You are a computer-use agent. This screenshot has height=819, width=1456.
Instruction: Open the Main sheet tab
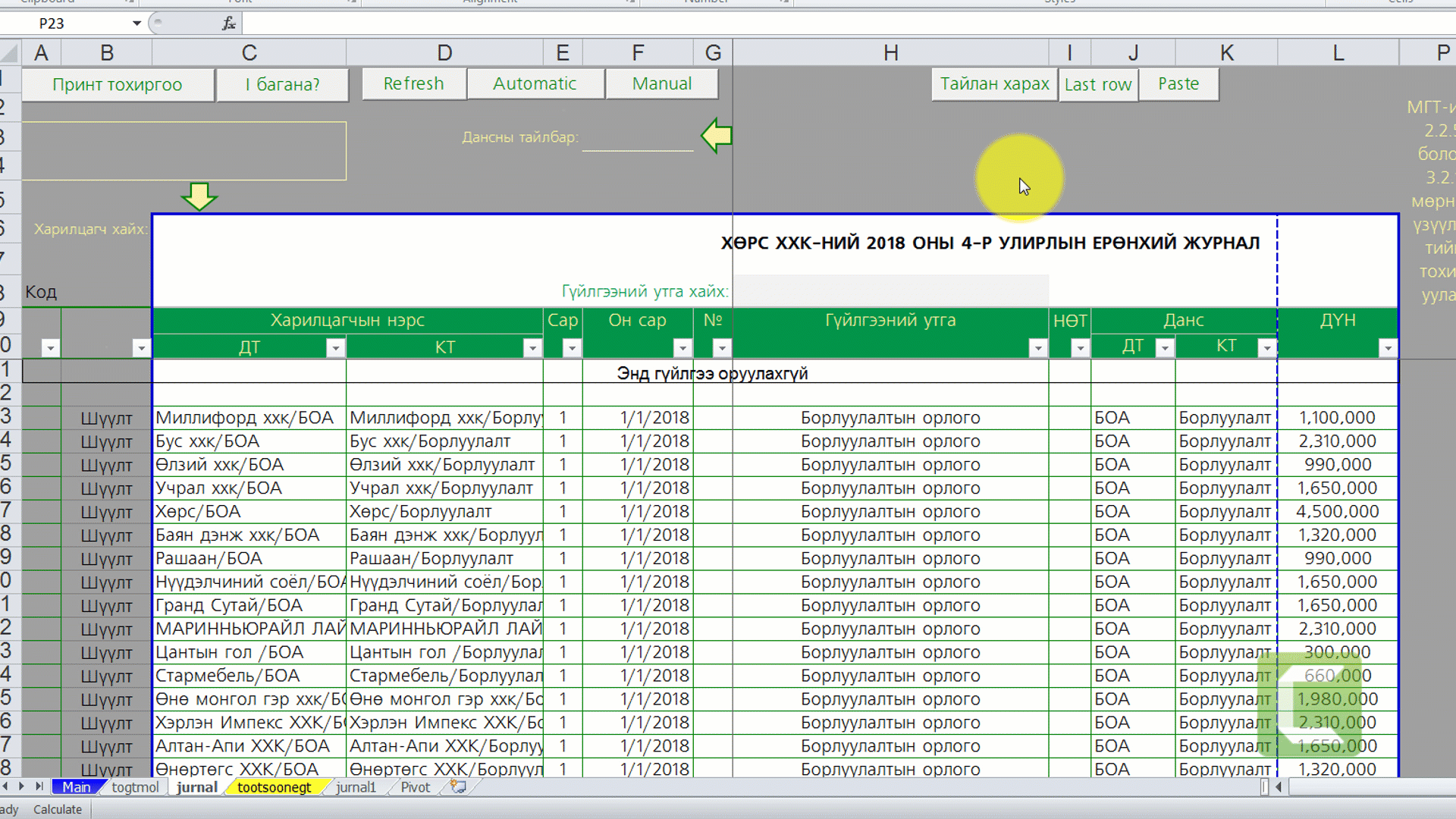(76, 787)
